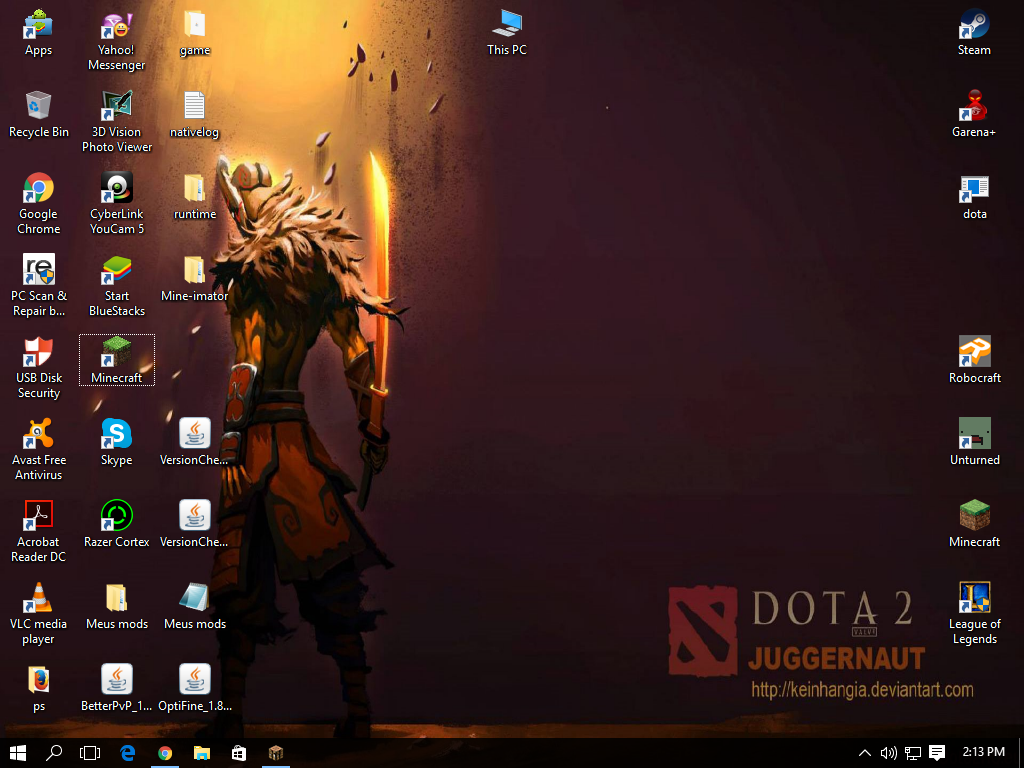Select the 'ps' file icon
Viewport: 1024px width, 768px height.
point(39,689)
